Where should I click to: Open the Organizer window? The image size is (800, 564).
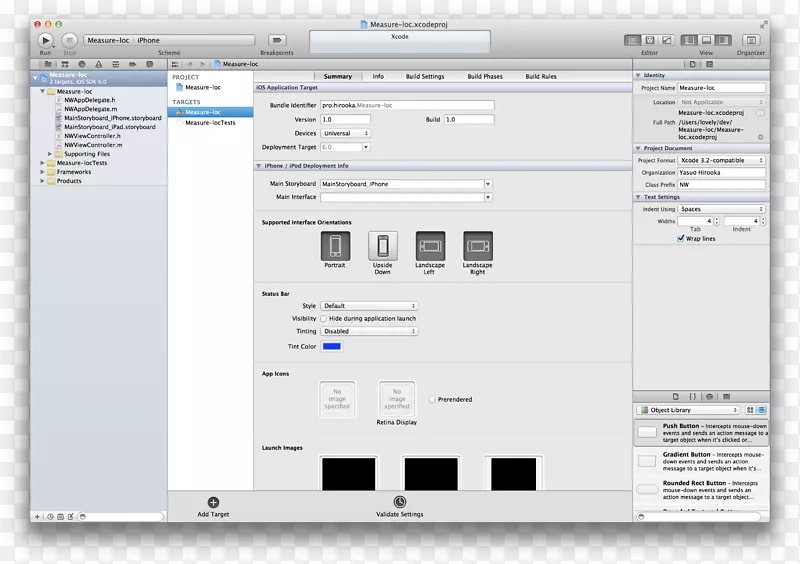point(751,40)
